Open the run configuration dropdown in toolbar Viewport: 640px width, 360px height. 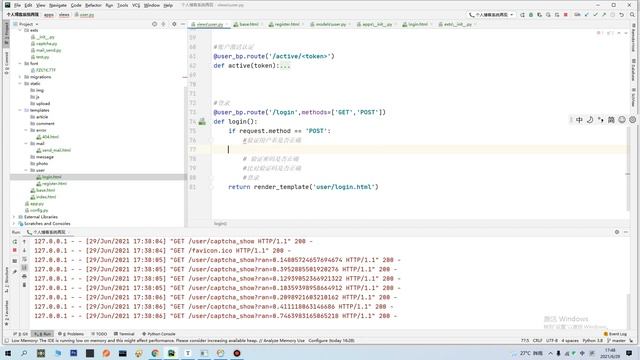pos(491,15)
